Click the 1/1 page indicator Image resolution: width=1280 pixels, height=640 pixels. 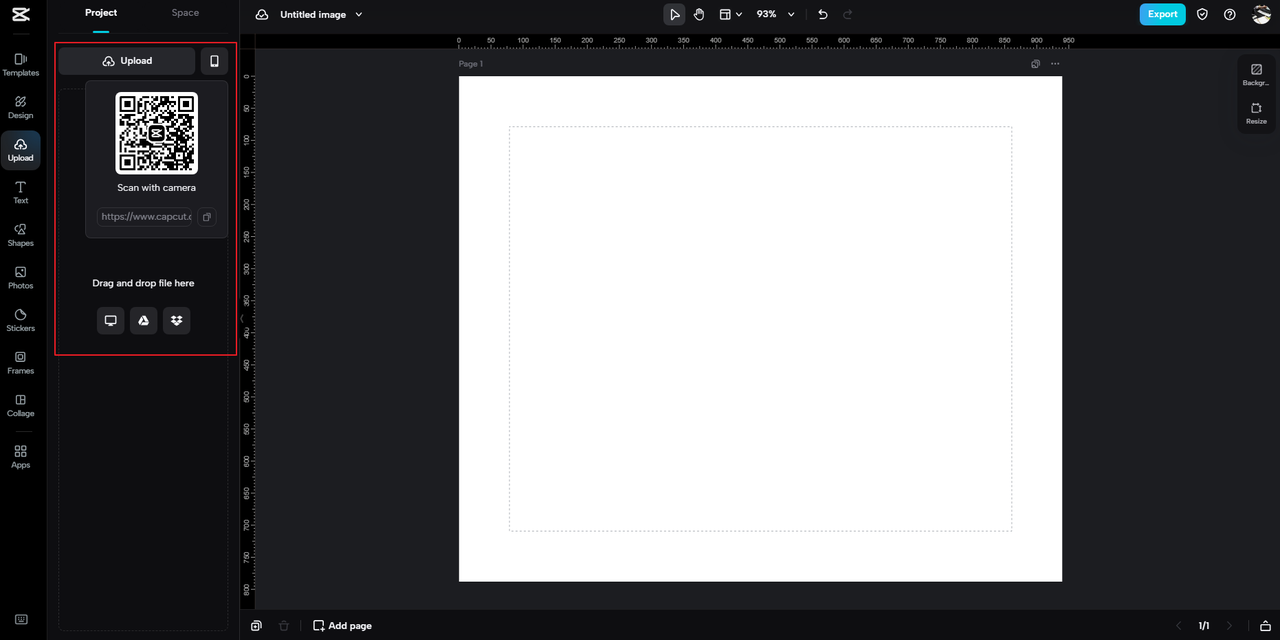click(1204, 626)
